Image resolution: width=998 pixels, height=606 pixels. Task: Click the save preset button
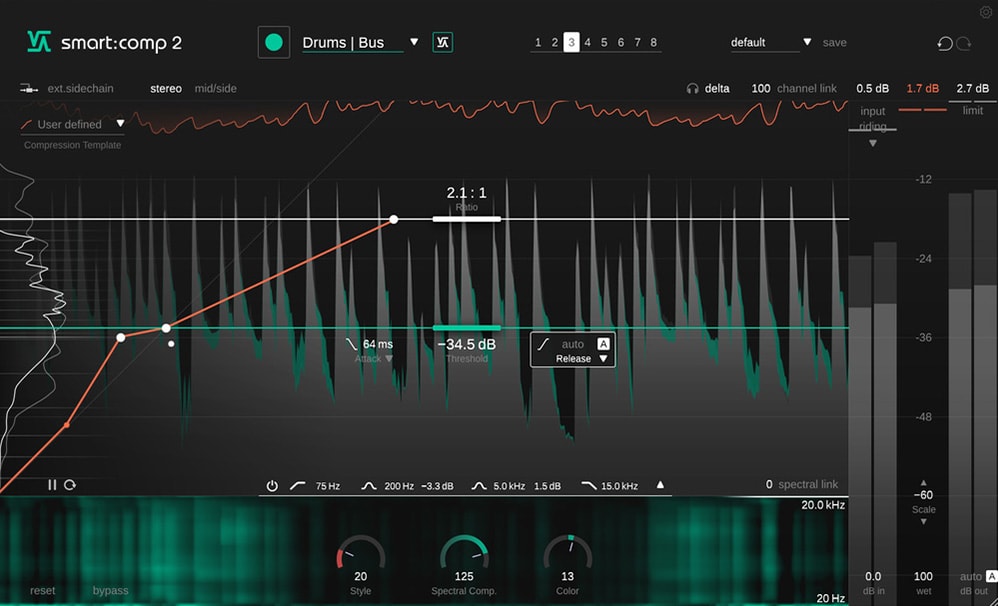point(834,43)
